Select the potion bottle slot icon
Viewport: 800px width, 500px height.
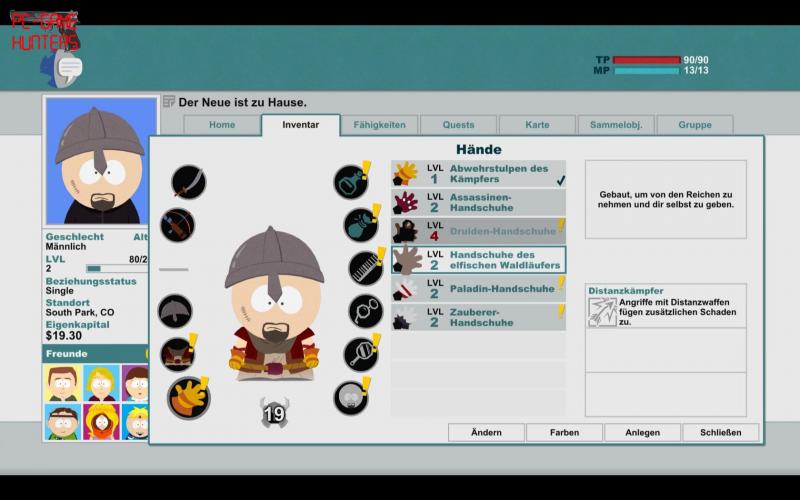[x=351, y=182]
